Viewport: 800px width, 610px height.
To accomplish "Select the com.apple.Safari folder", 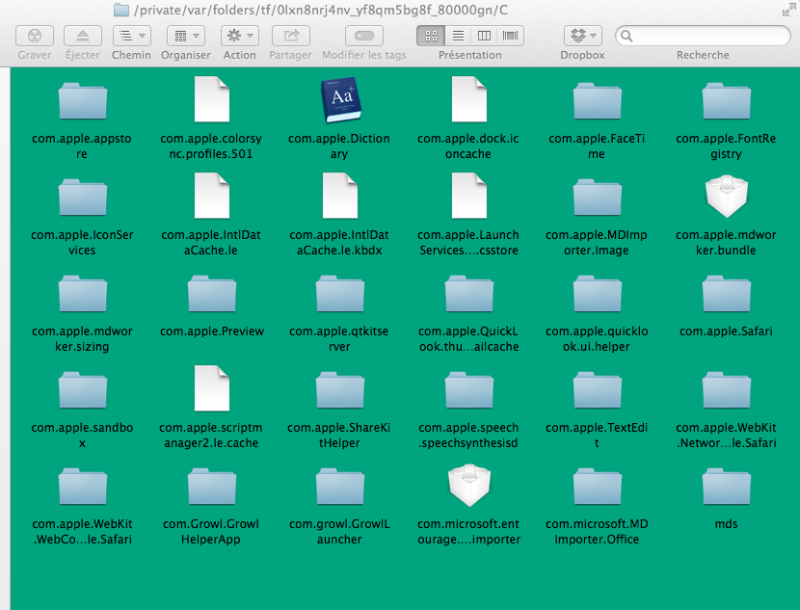I will coord(726,294).
